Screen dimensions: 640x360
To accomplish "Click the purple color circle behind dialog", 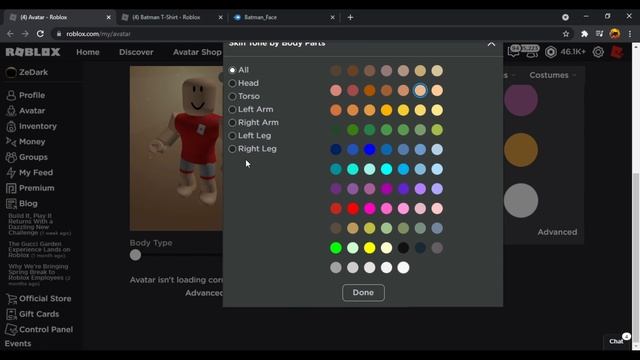I will (521, 100).
